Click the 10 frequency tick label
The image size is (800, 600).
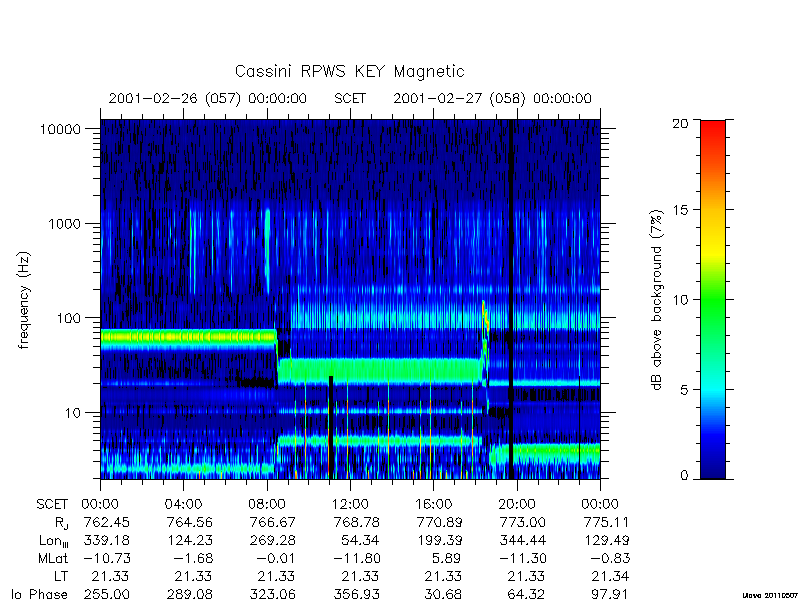[x=73, y=413]
